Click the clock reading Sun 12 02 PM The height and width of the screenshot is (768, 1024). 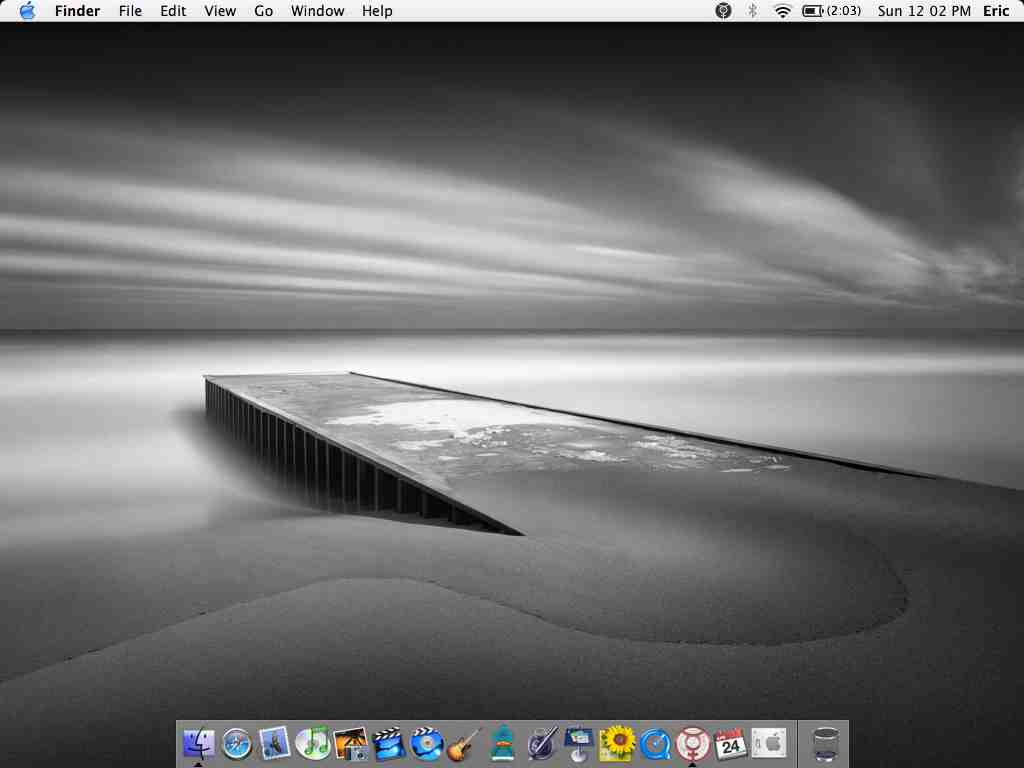[924, 11]
